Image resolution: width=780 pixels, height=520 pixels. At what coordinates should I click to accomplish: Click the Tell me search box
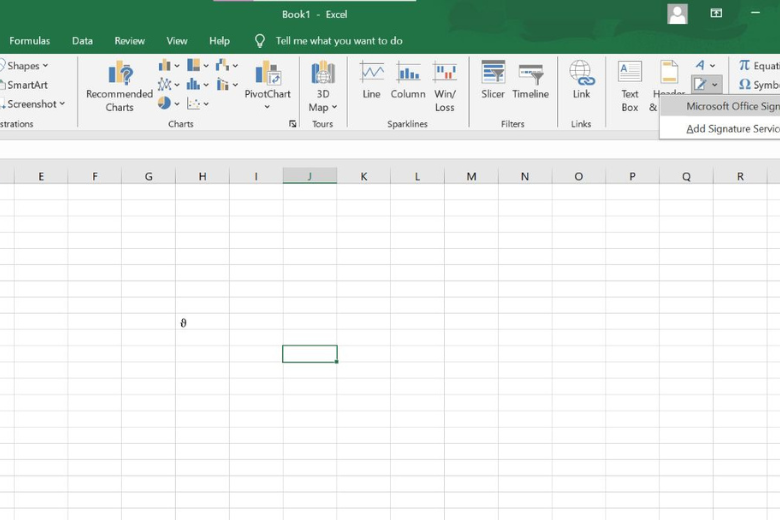coord(339,41)
